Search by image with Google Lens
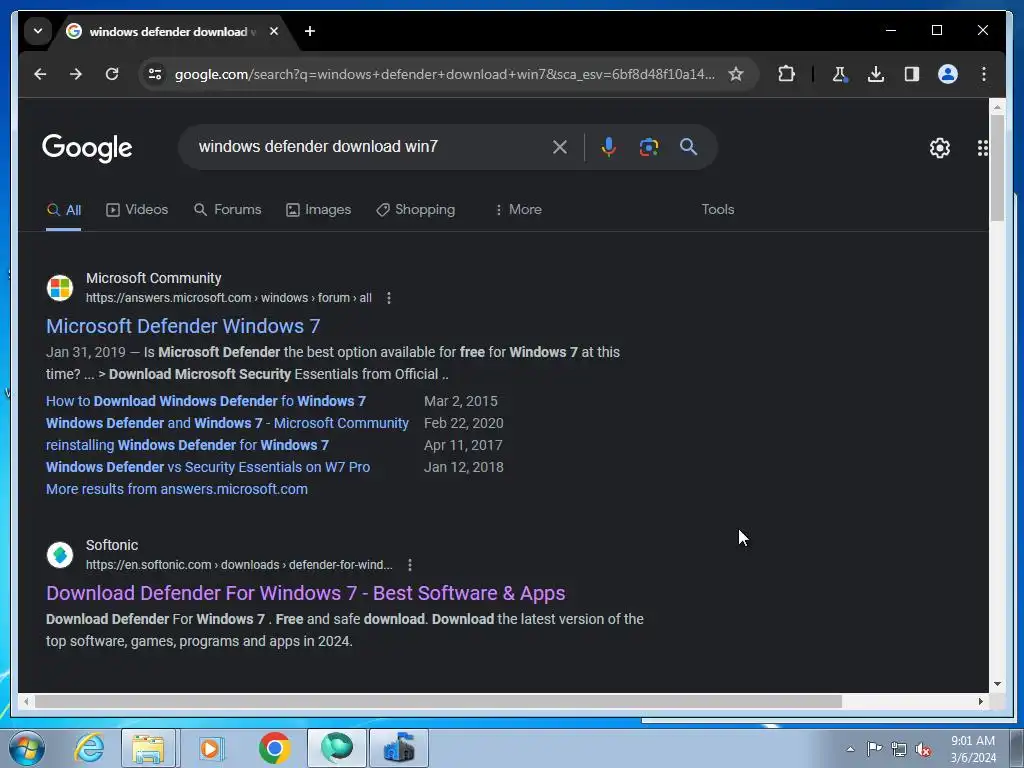Image resolution: width=1024 pixels, height=768 pixels. [648, 147]
